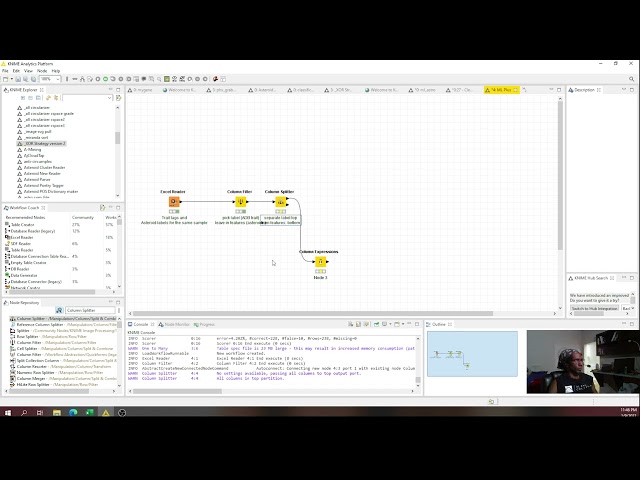Click the KNIME Explorer vertical scrollbar
The image size is (640, 480).
pos(116,140)
